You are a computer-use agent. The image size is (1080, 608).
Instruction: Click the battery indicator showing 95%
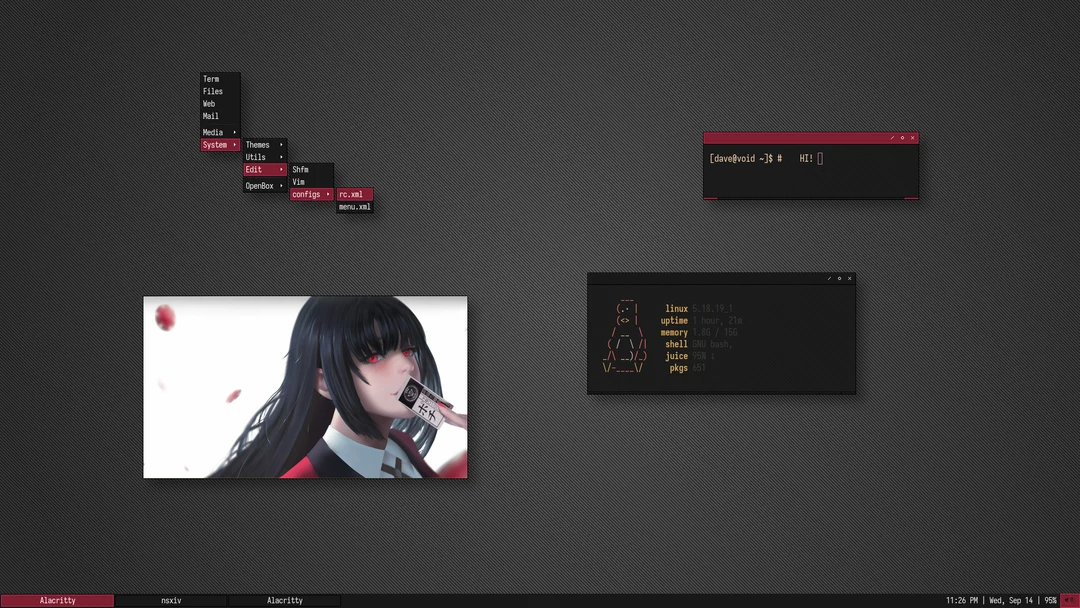point(1050,600)
